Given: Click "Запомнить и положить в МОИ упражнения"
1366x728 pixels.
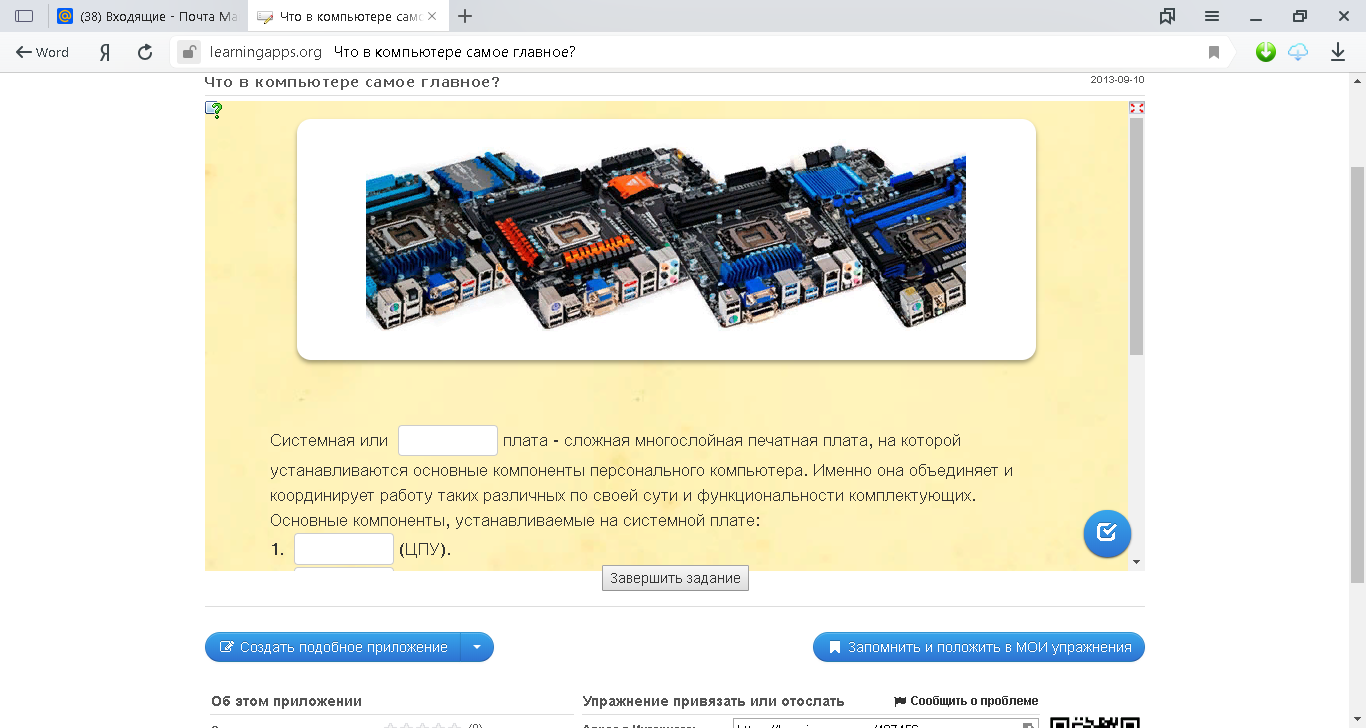Looking at the screenshot, I should click(978, 647).
